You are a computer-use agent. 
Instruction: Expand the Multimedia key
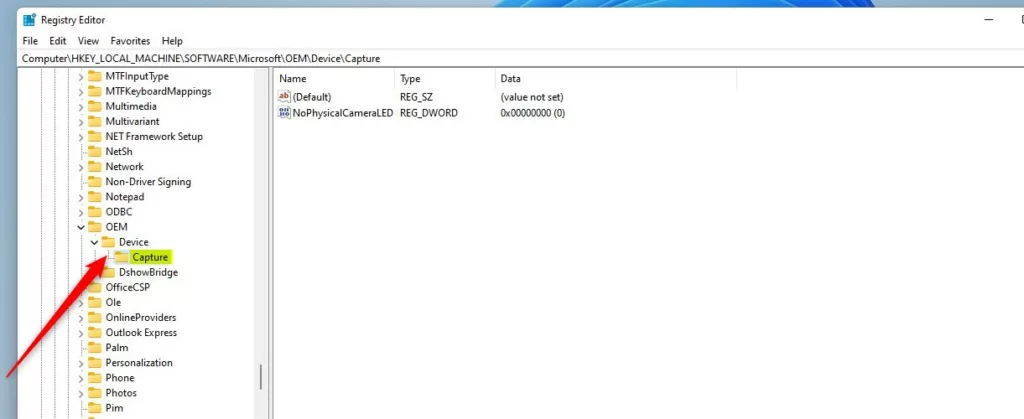(x=81, y=107)
